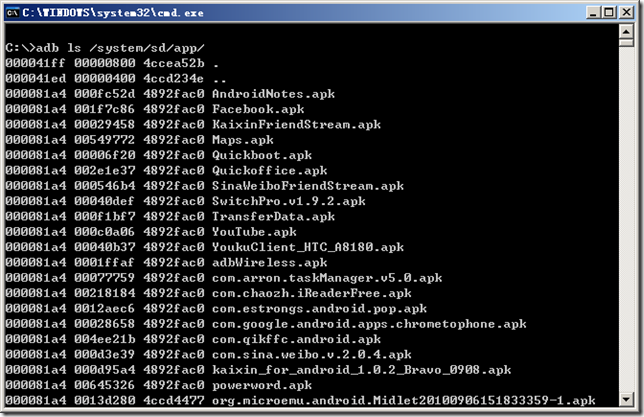The image size is (644, 417).
Task: Click the com.chaozh.iReaderFree.apk entry
Action: [x=312, y=293]
